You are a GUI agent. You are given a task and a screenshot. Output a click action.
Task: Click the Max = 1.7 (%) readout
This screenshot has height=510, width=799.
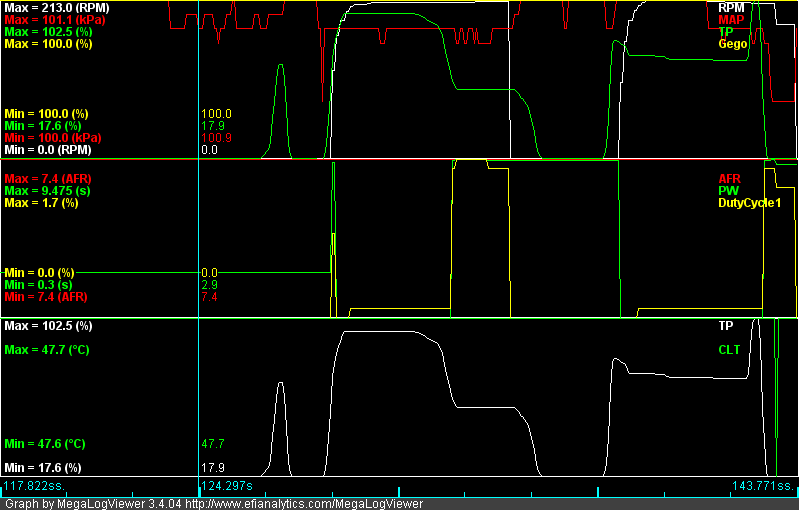41,202
